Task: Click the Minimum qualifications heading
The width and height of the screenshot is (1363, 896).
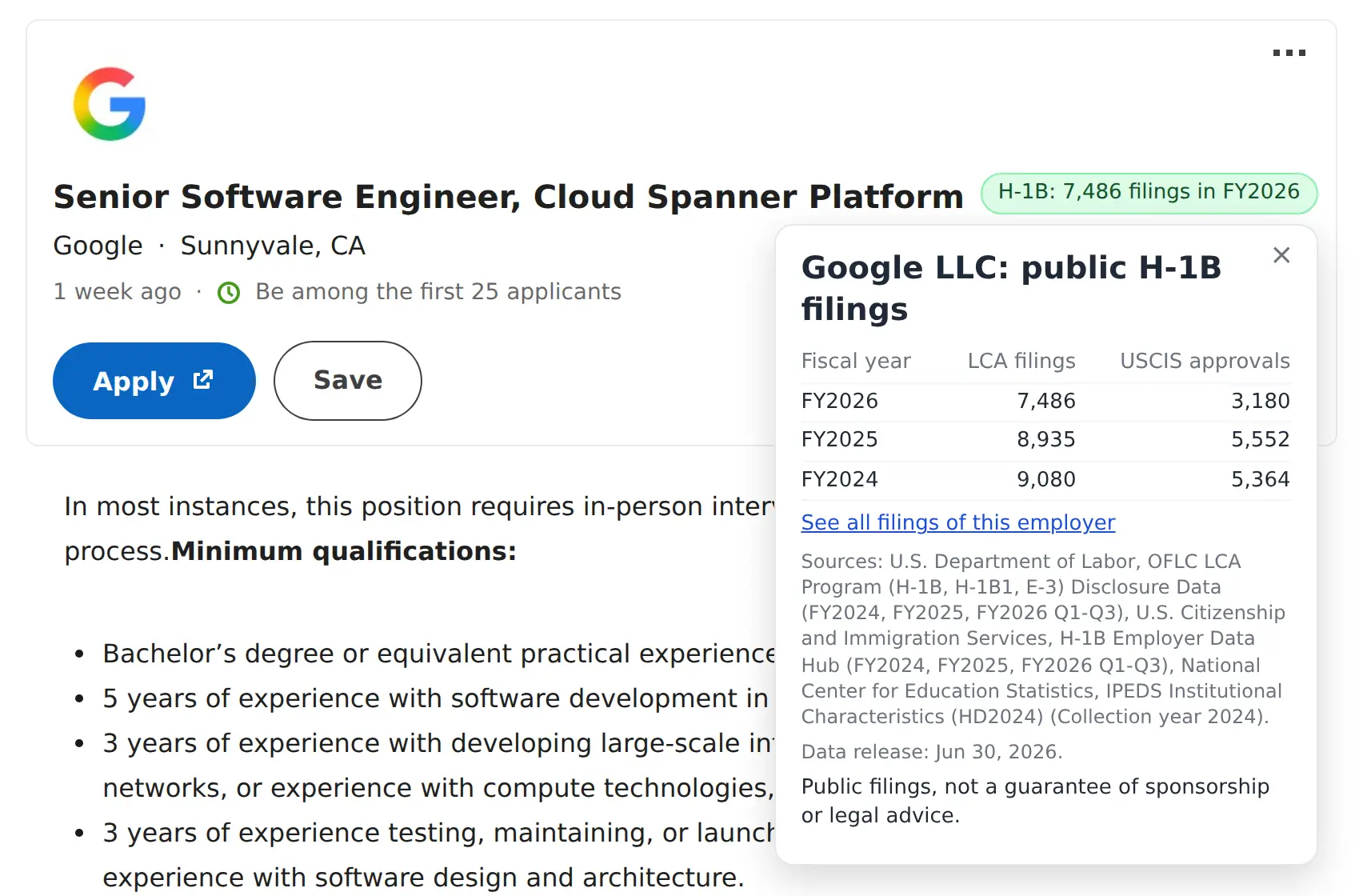Action: (344, 551)
